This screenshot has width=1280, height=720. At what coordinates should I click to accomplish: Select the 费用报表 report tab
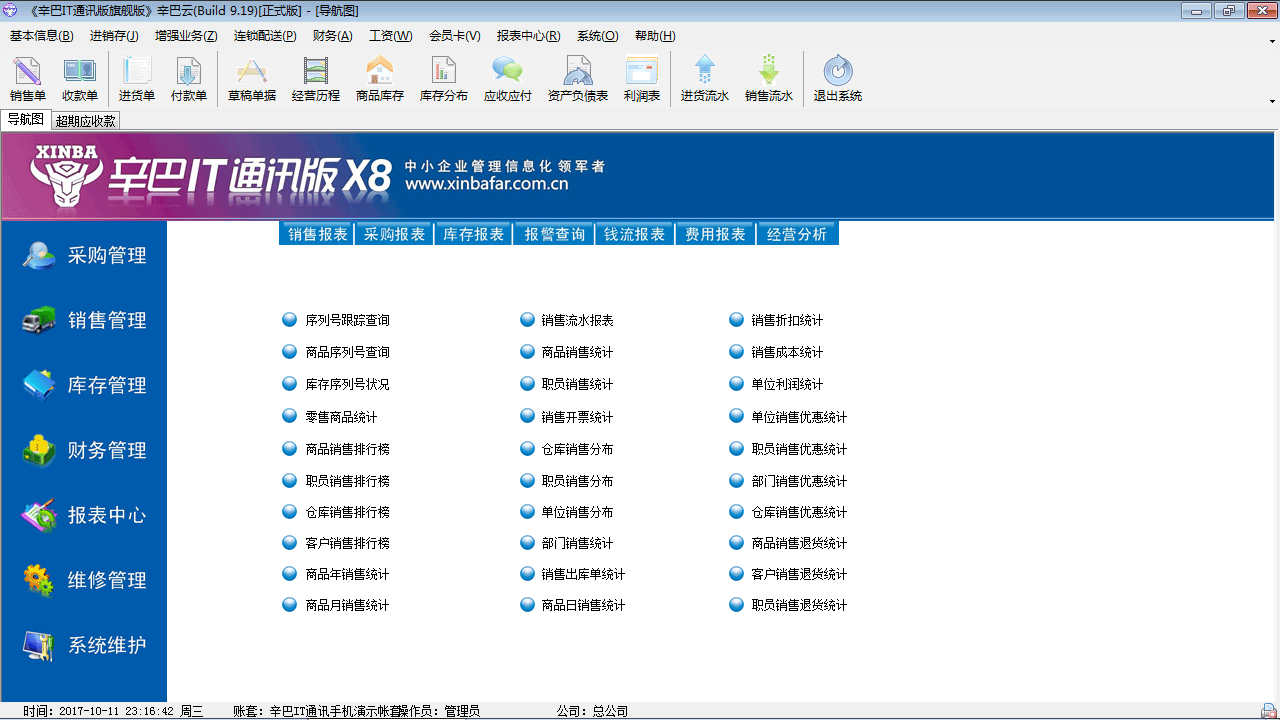coord(716,234)
